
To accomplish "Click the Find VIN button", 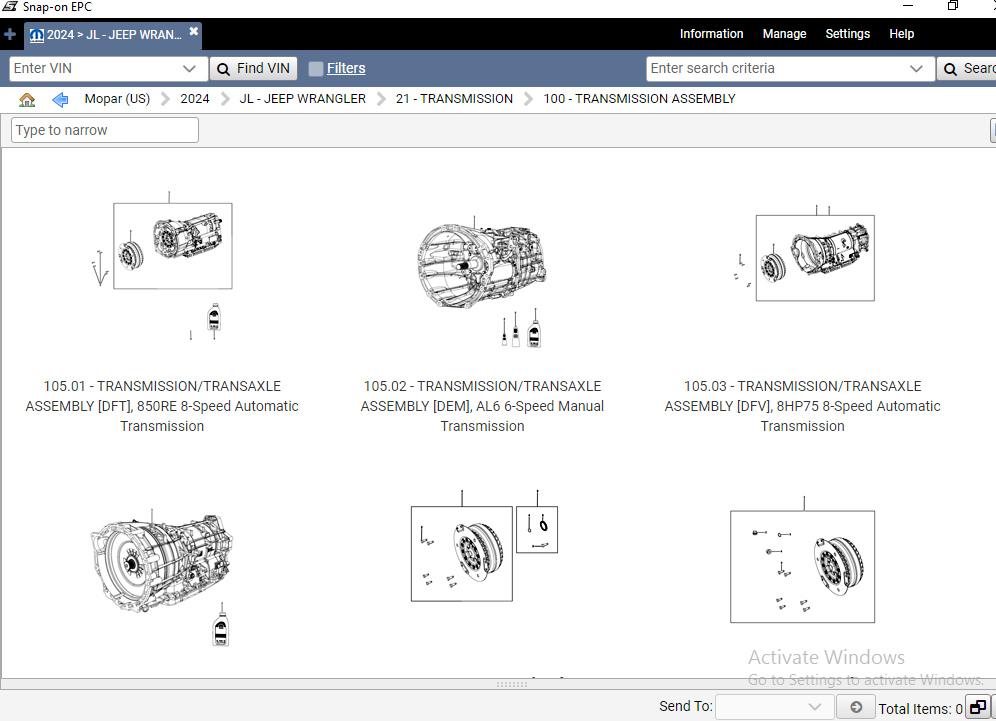I will [x=253, y=68].
